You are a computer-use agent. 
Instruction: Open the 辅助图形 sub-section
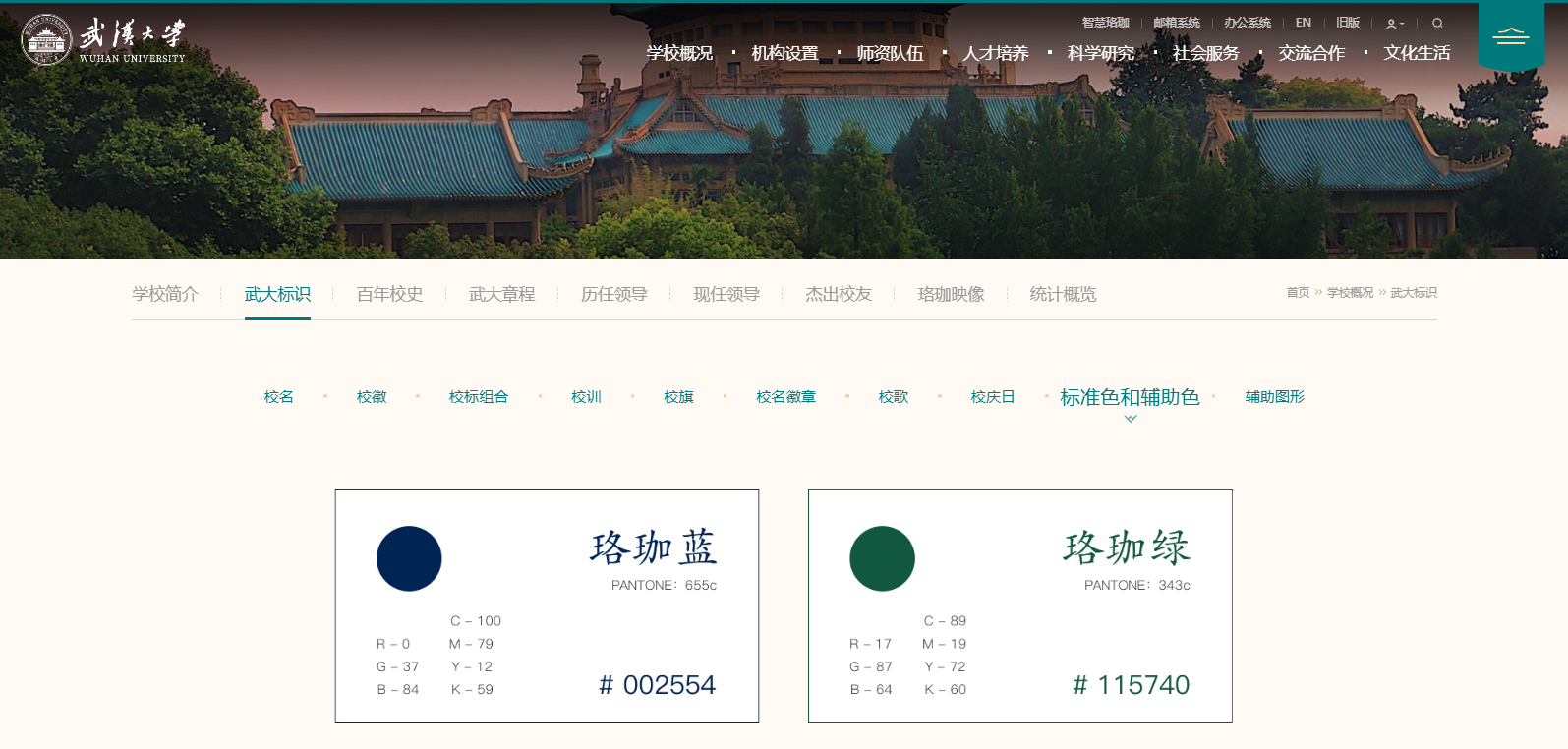(x=1275, y=397)
